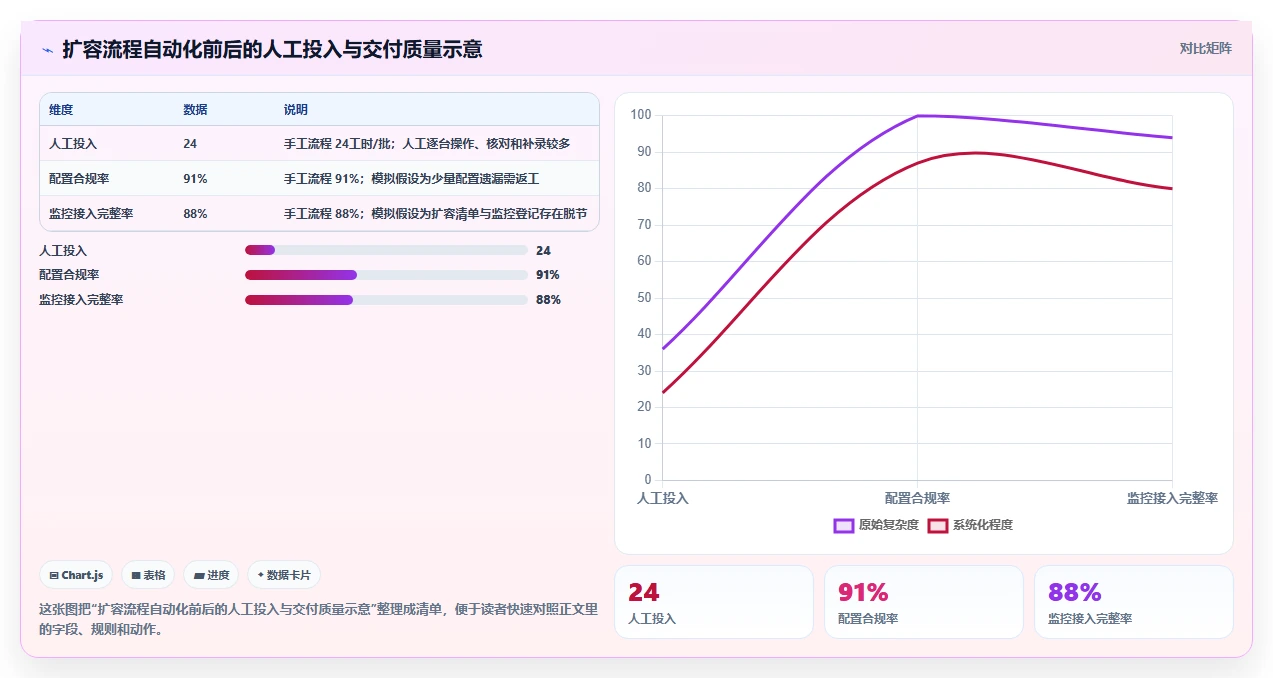Viewport: 1273px width, 678px height.
Task: Select the 进度 tag chip
Action: click(x=211, y=575)
